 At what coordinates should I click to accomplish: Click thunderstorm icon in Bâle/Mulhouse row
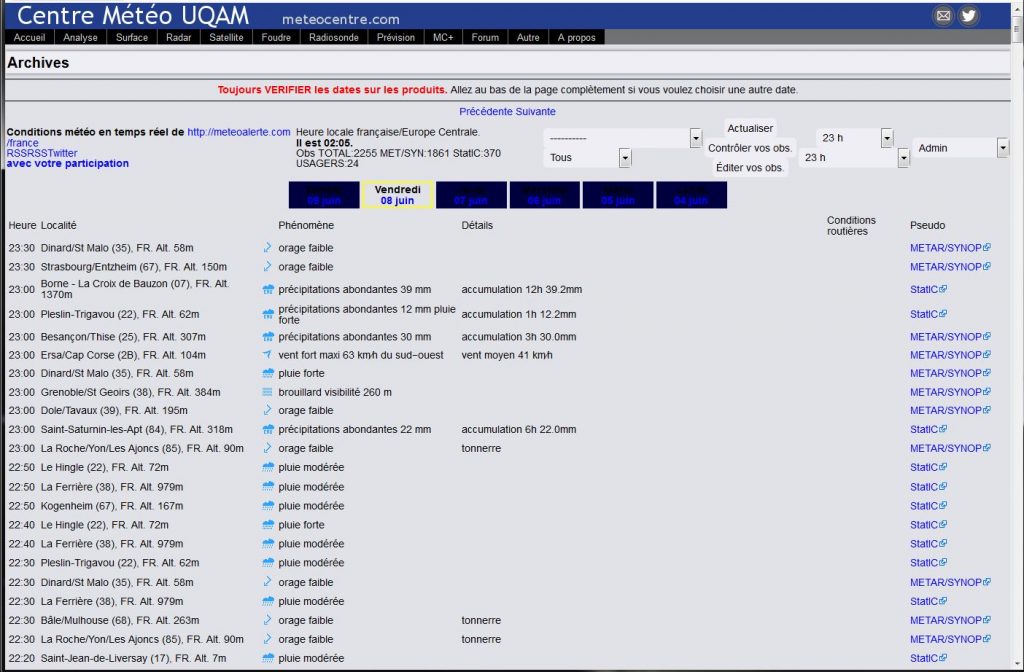click(x=267, y=620)
